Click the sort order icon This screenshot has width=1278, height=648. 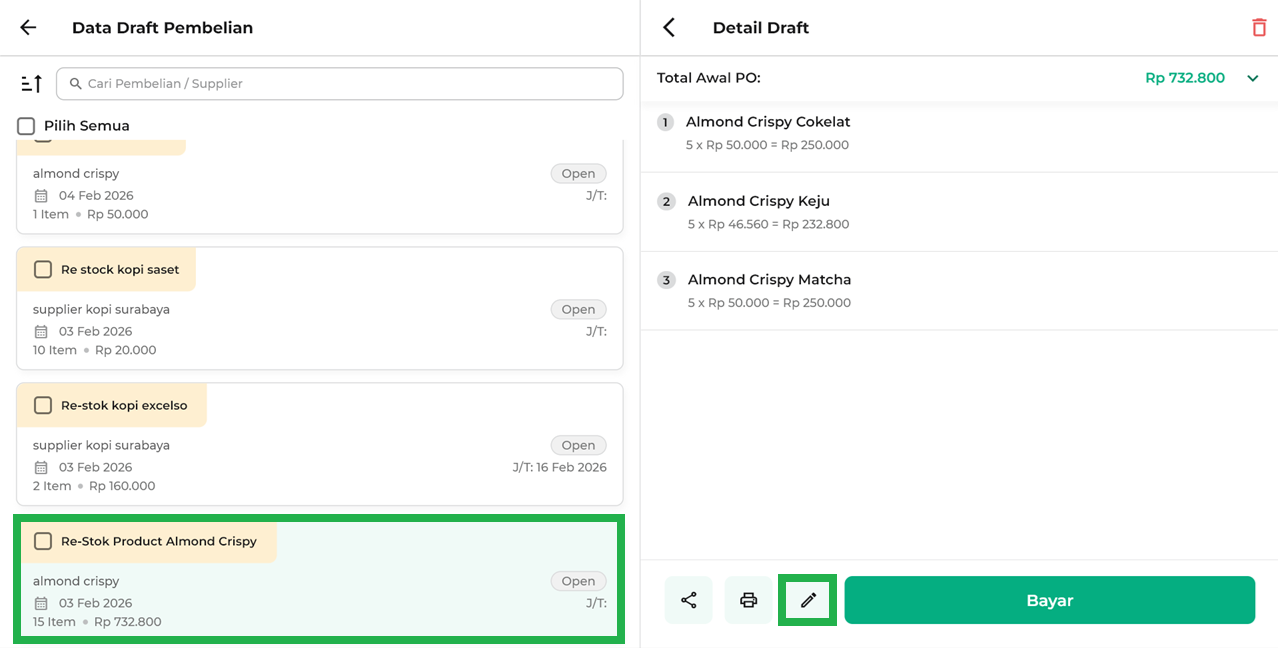point(31,84)
